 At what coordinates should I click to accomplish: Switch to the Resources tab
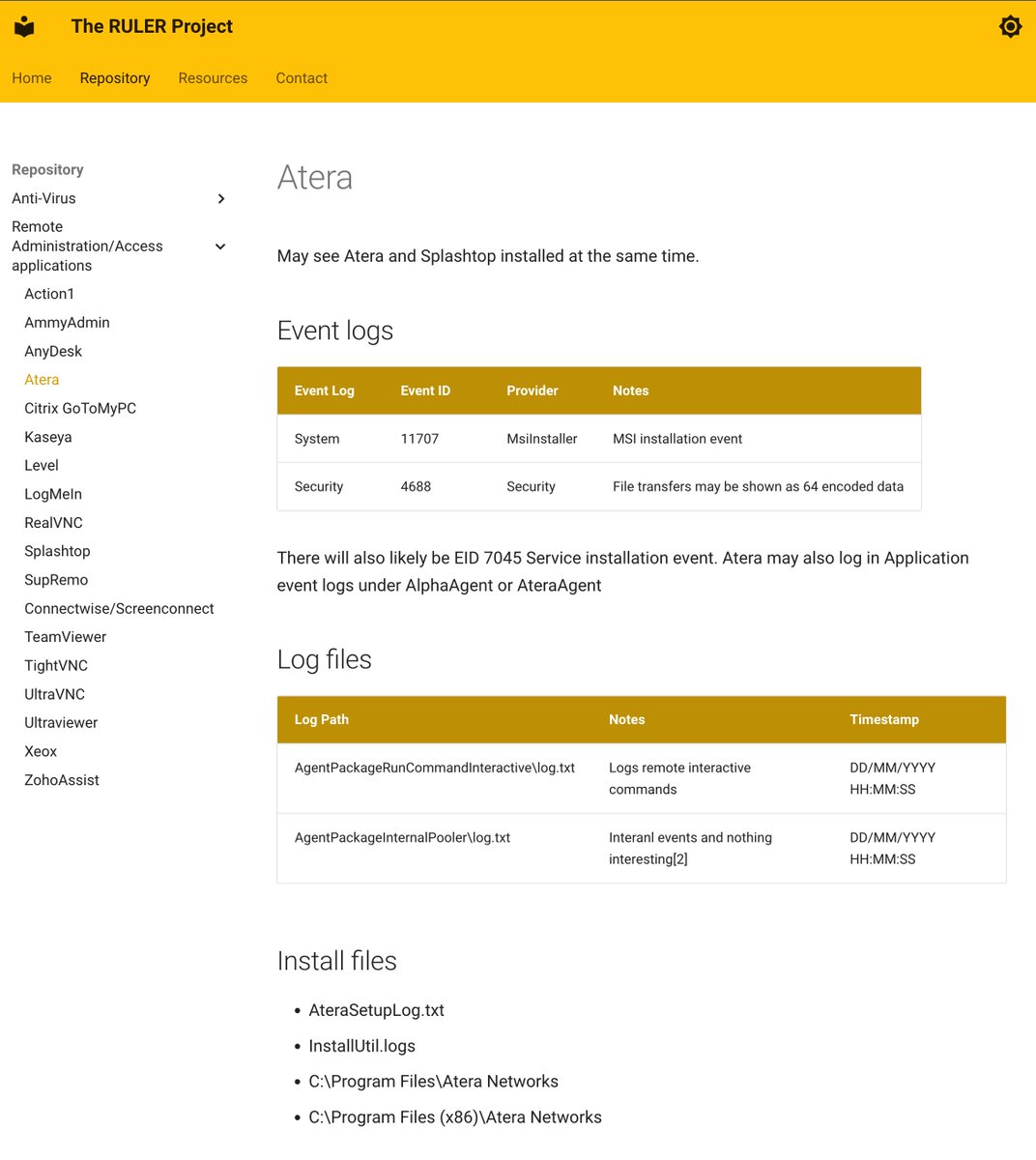pyautogui.click(x=213, y=78)
